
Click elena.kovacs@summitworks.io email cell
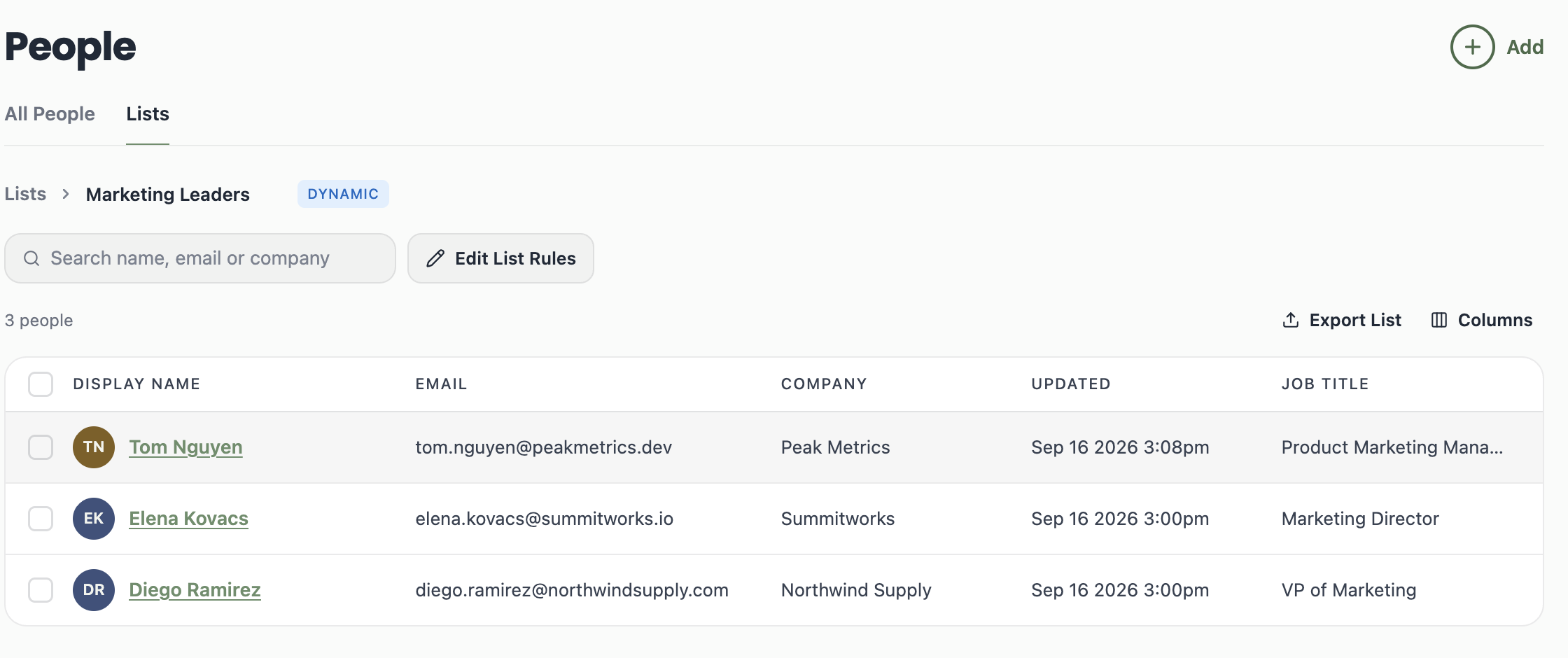(544, 519)
